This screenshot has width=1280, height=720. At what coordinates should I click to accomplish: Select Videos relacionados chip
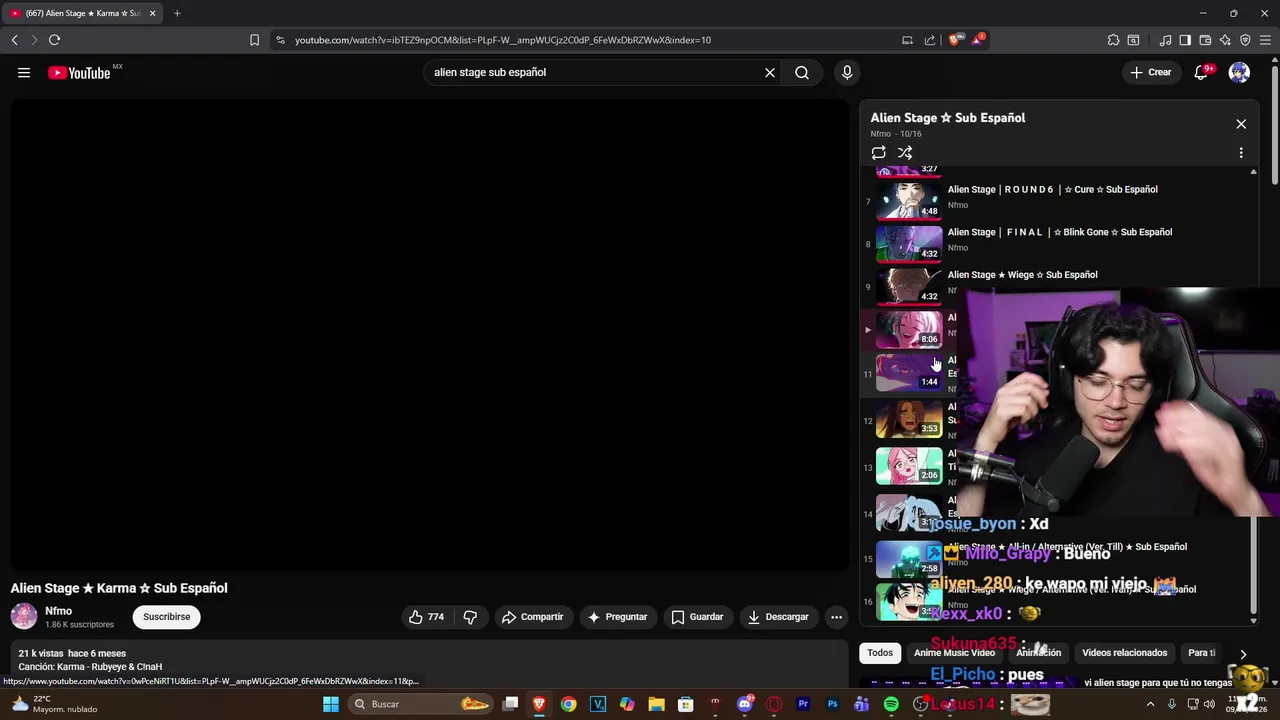click(1124, 653)
